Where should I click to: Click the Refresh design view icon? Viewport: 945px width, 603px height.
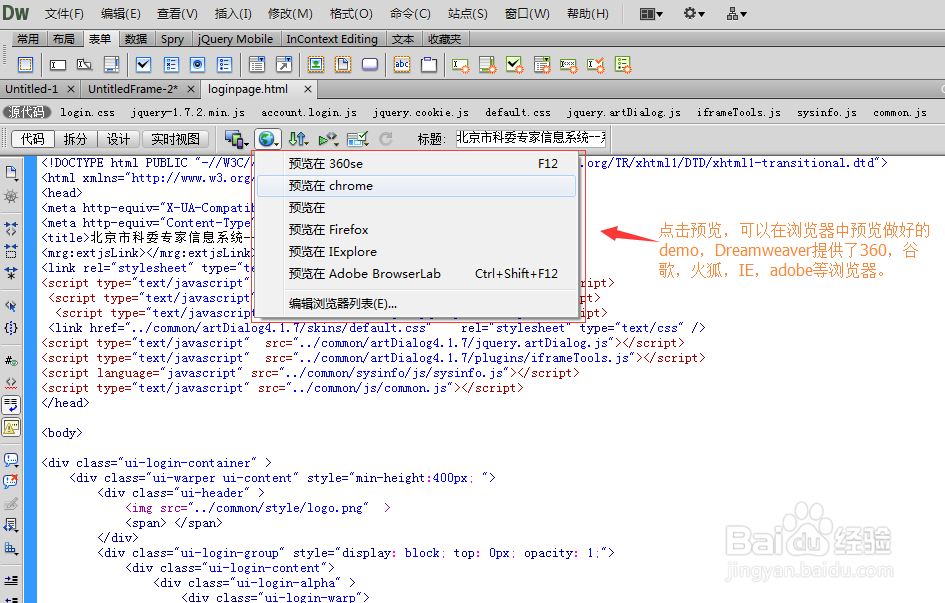386,139
